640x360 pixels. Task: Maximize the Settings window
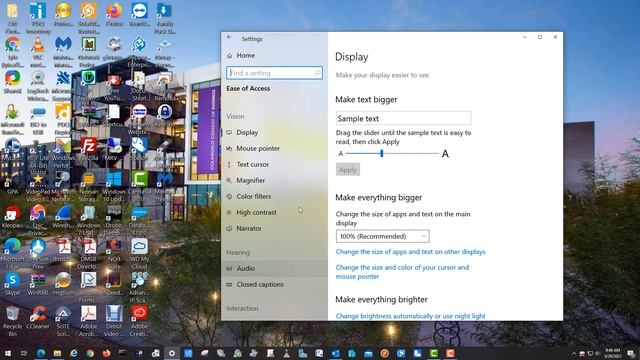pyautogui.click(x=540, y=37)
